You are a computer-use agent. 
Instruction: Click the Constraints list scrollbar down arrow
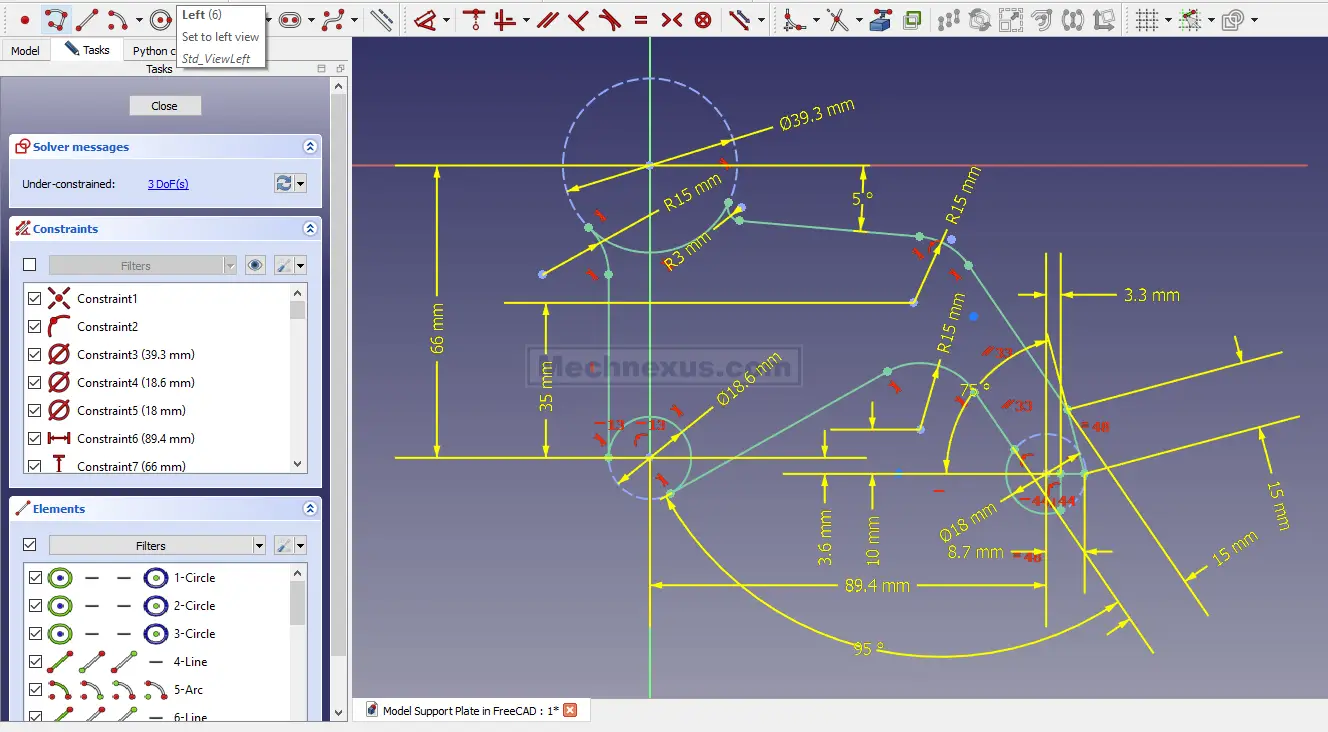click(x=297, y=464)
